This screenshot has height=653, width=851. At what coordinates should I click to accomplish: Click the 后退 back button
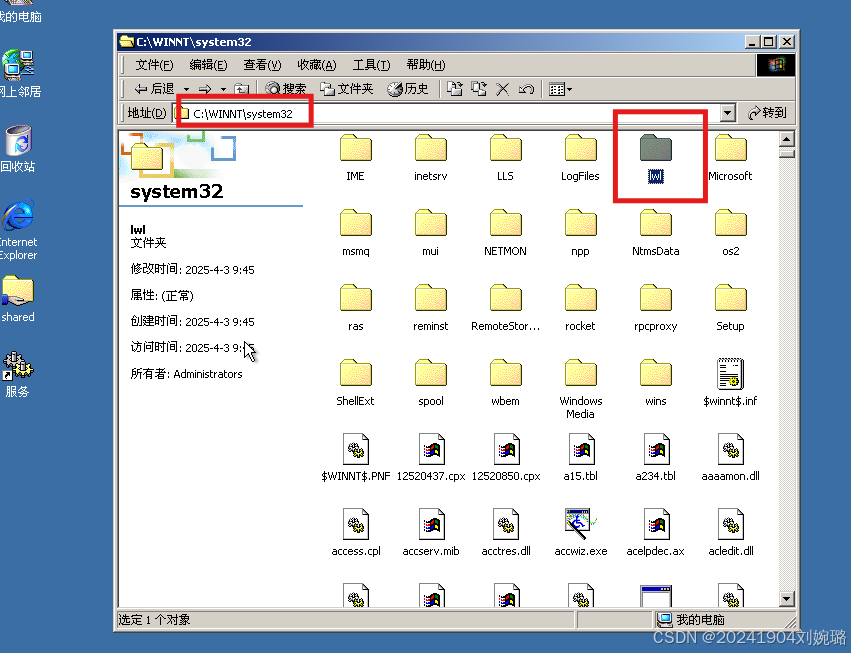point(154,89)
